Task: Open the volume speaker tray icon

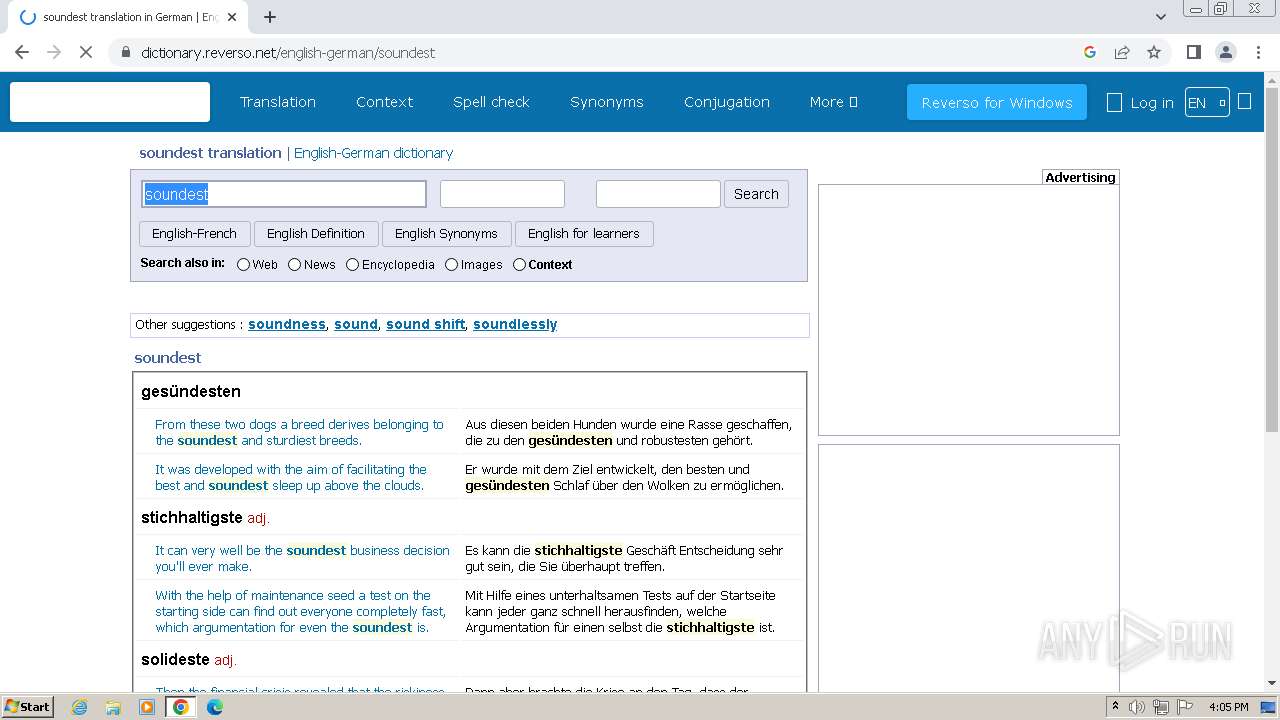Action: (x=1137, y=707)
